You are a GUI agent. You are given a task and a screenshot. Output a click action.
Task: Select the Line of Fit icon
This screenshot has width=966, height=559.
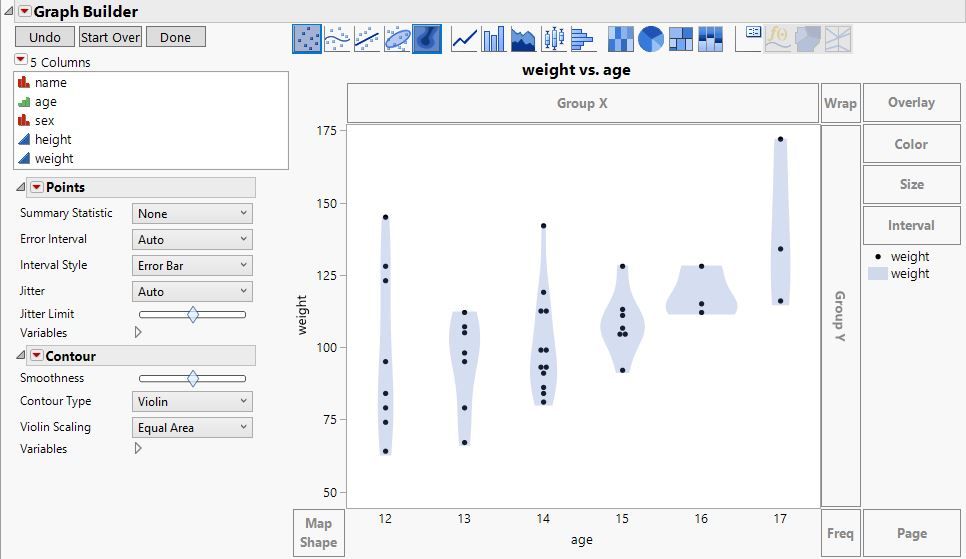tap(367, 39)
